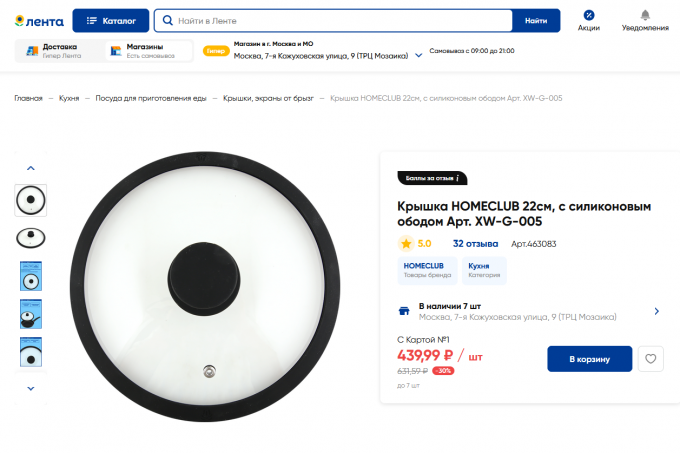Open the Акции promotions icon
Screen dimensions: 680x453
pos(589,15)
